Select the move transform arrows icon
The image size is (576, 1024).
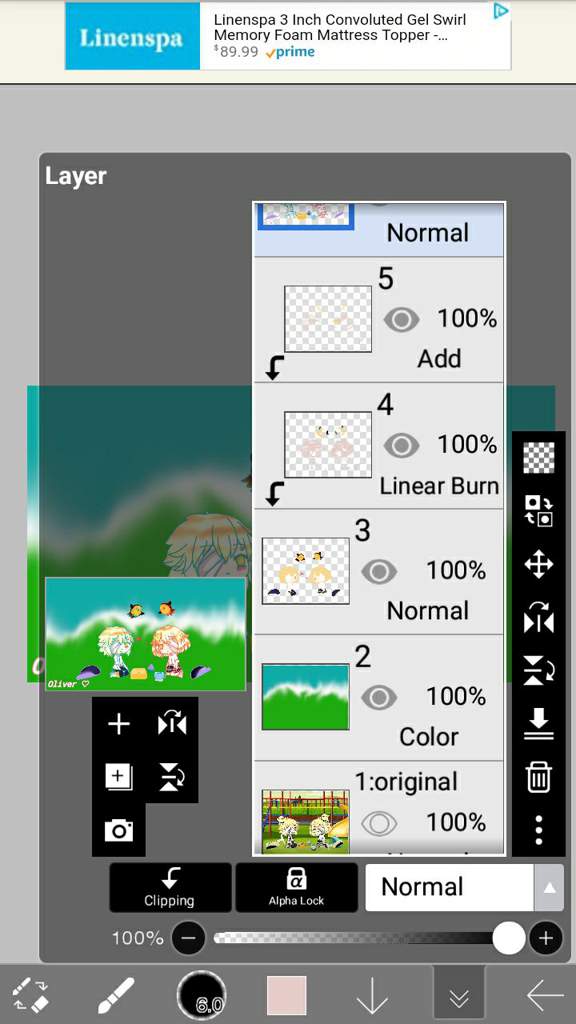[x=538, y=564]
